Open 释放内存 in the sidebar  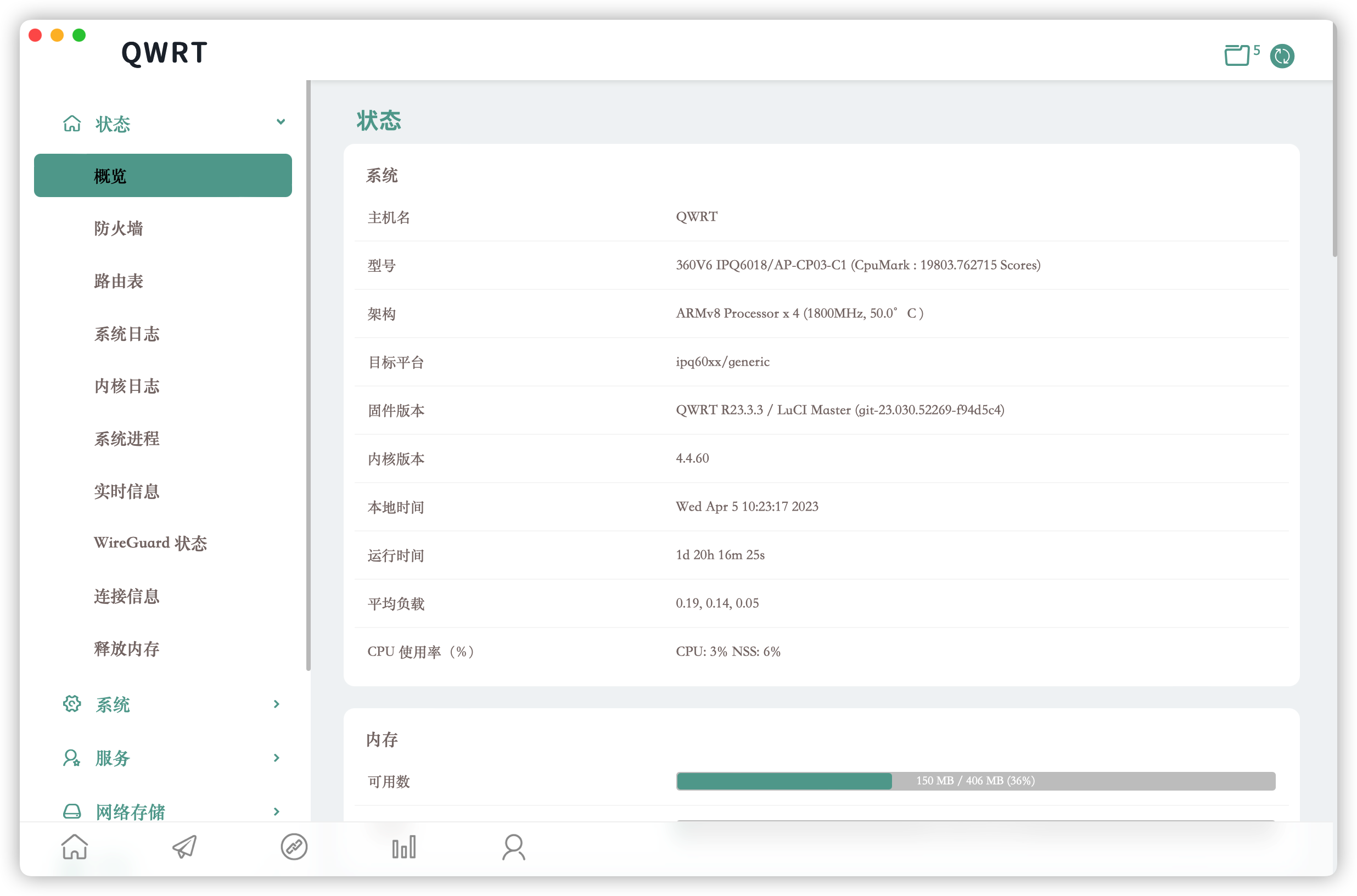click(126, 648)
